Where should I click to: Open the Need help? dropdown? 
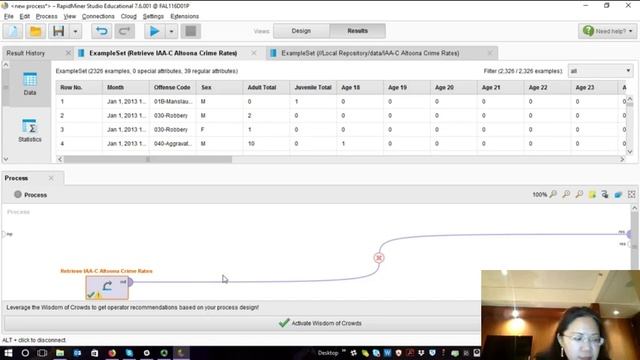click(x=608, y=31)
